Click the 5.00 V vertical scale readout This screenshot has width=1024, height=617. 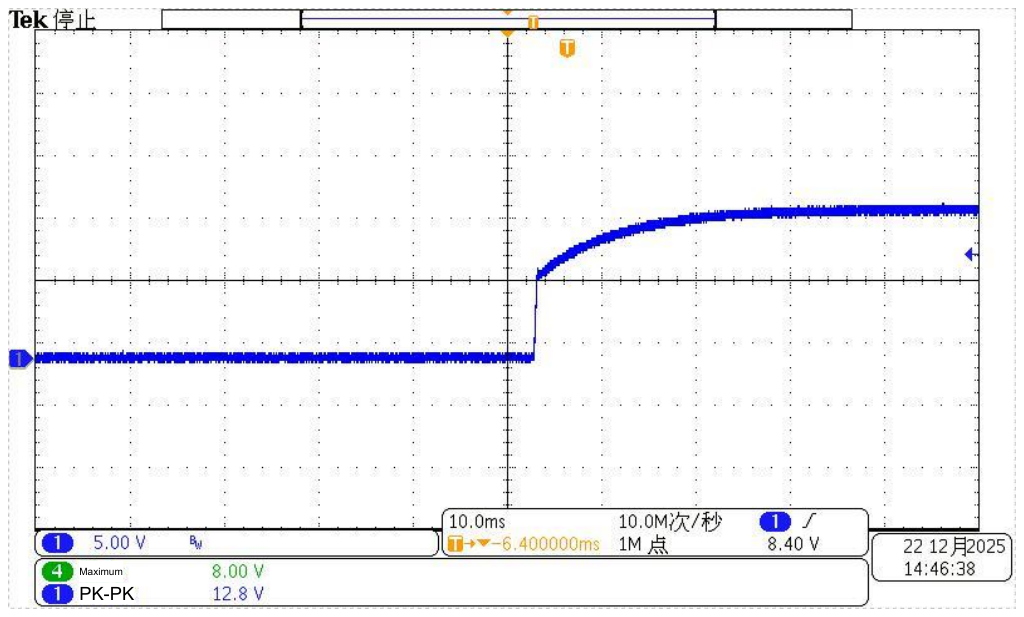(x=120, y=543)
